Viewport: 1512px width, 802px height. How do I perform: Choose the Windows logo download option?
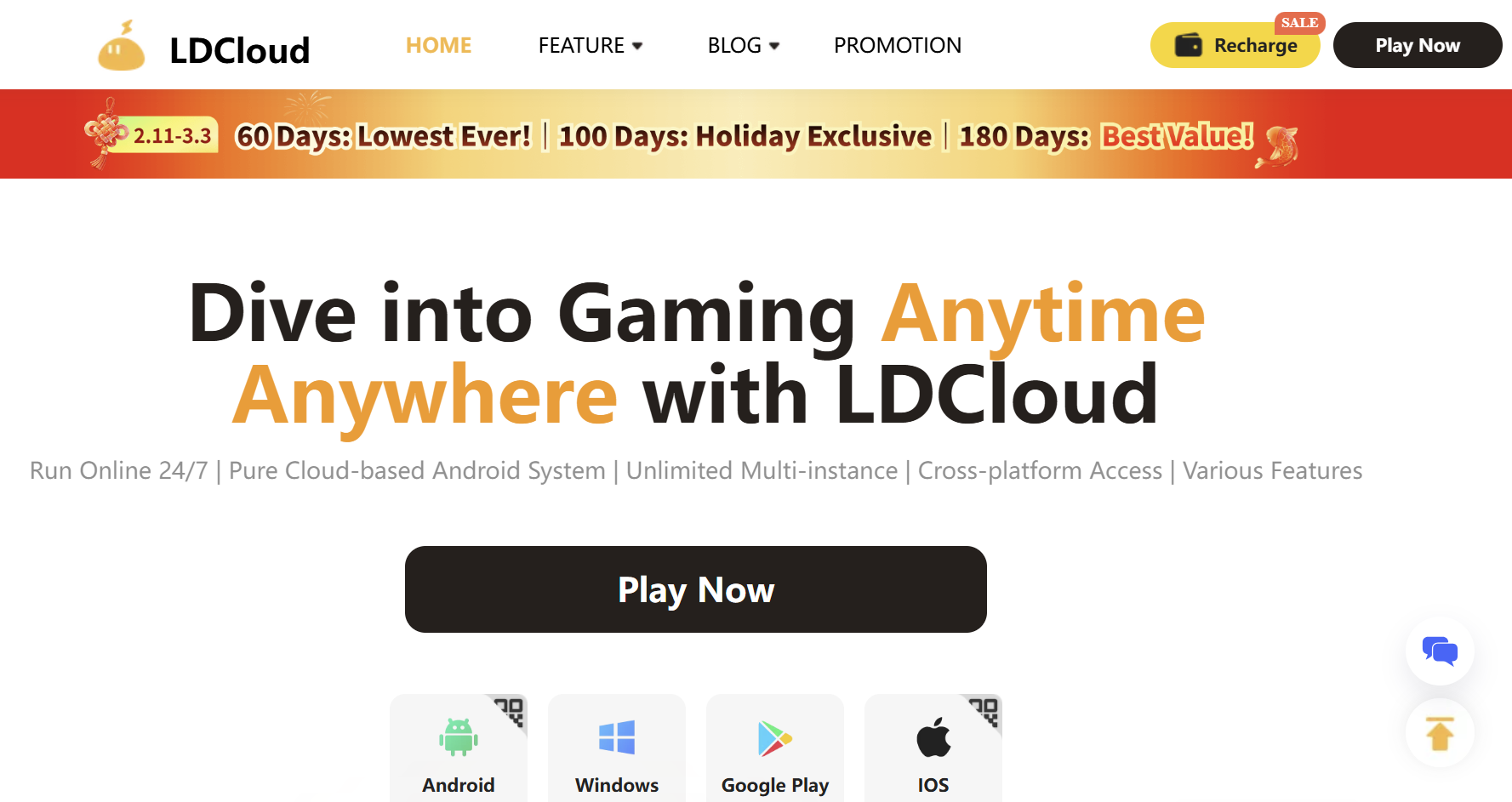click(617, 737)
